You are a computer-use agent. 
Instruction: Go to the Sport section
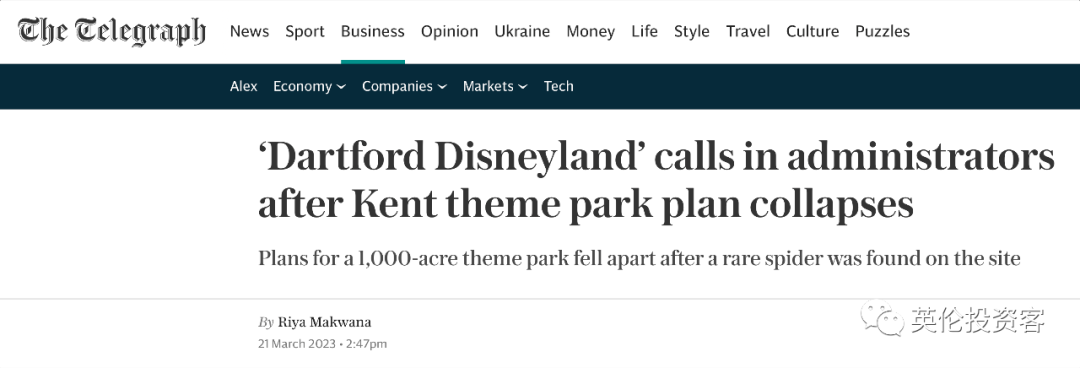click(x=305, y=31)
